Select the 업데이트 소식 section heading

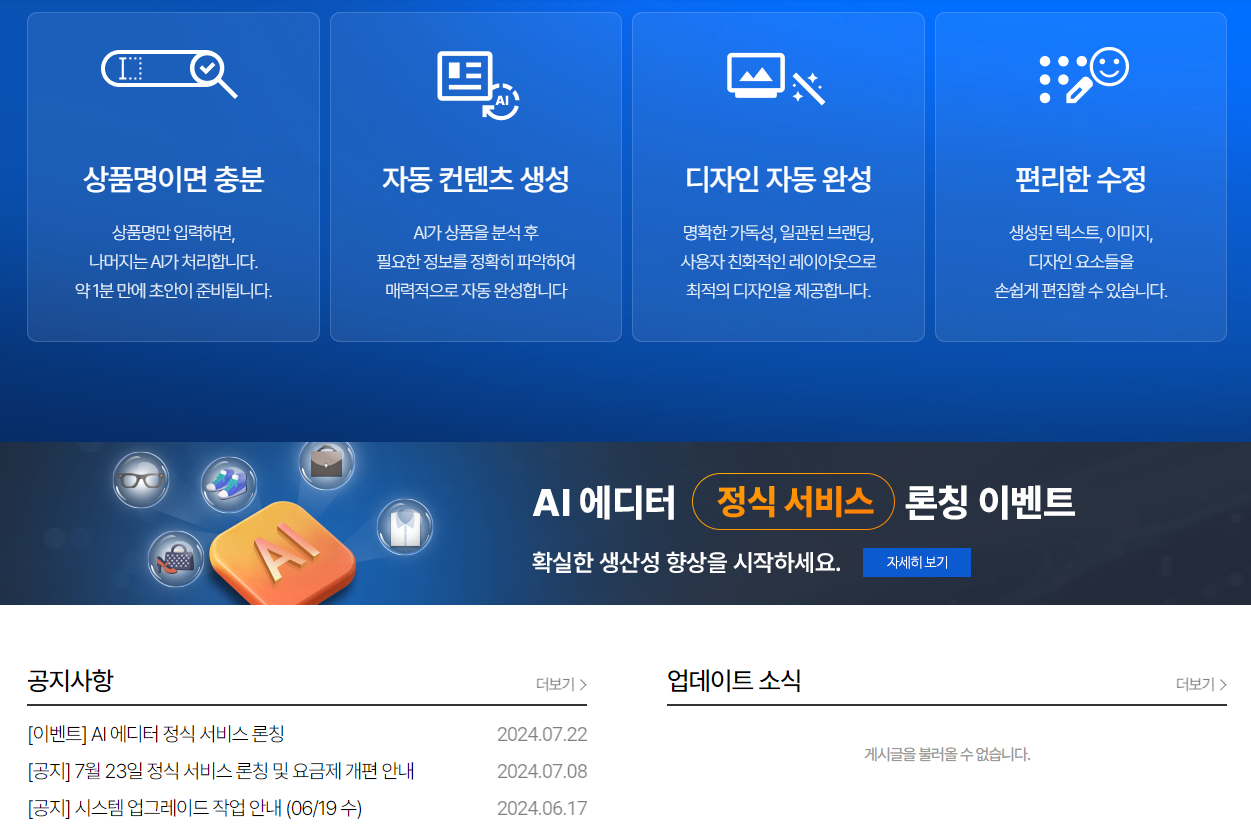coord(736,682)
